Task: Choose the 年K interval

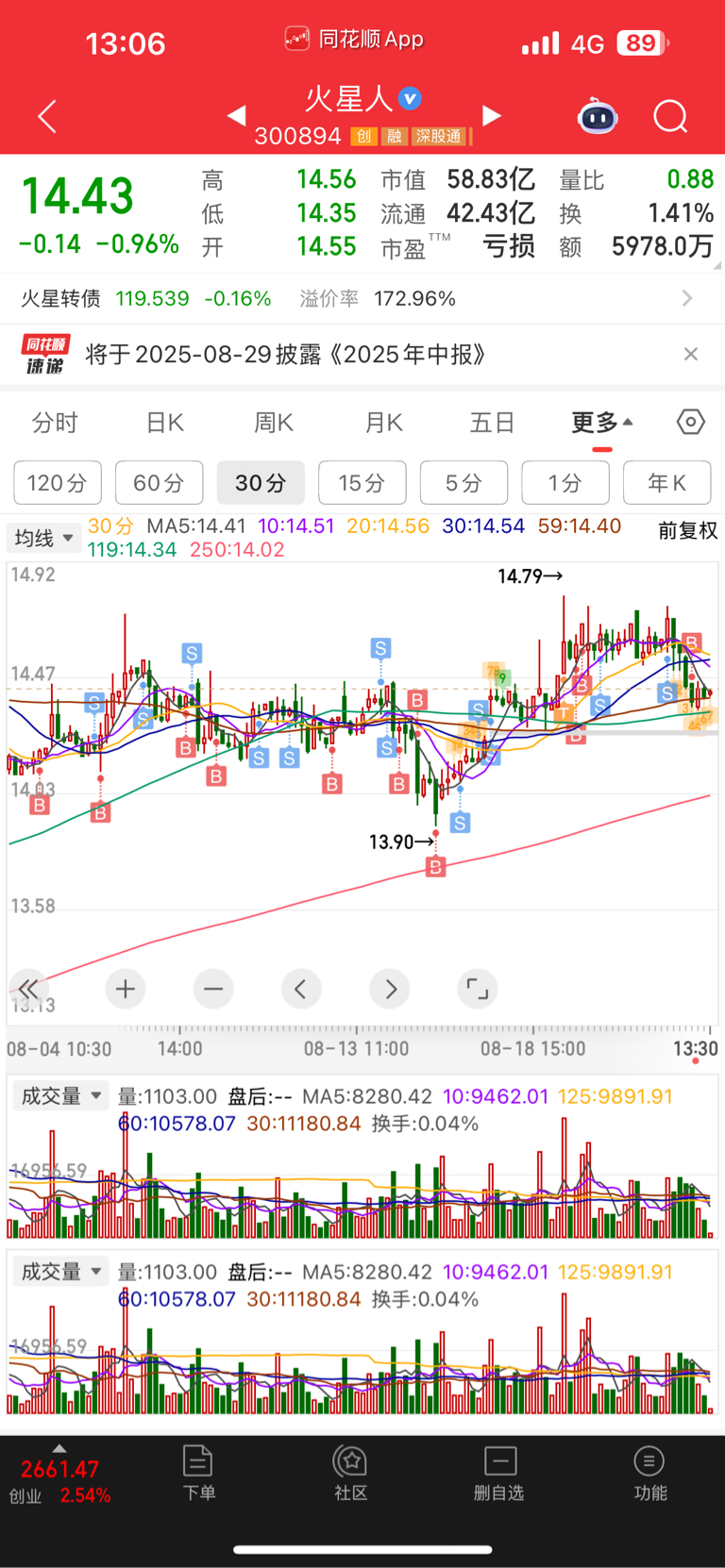Action: (666, 483)
